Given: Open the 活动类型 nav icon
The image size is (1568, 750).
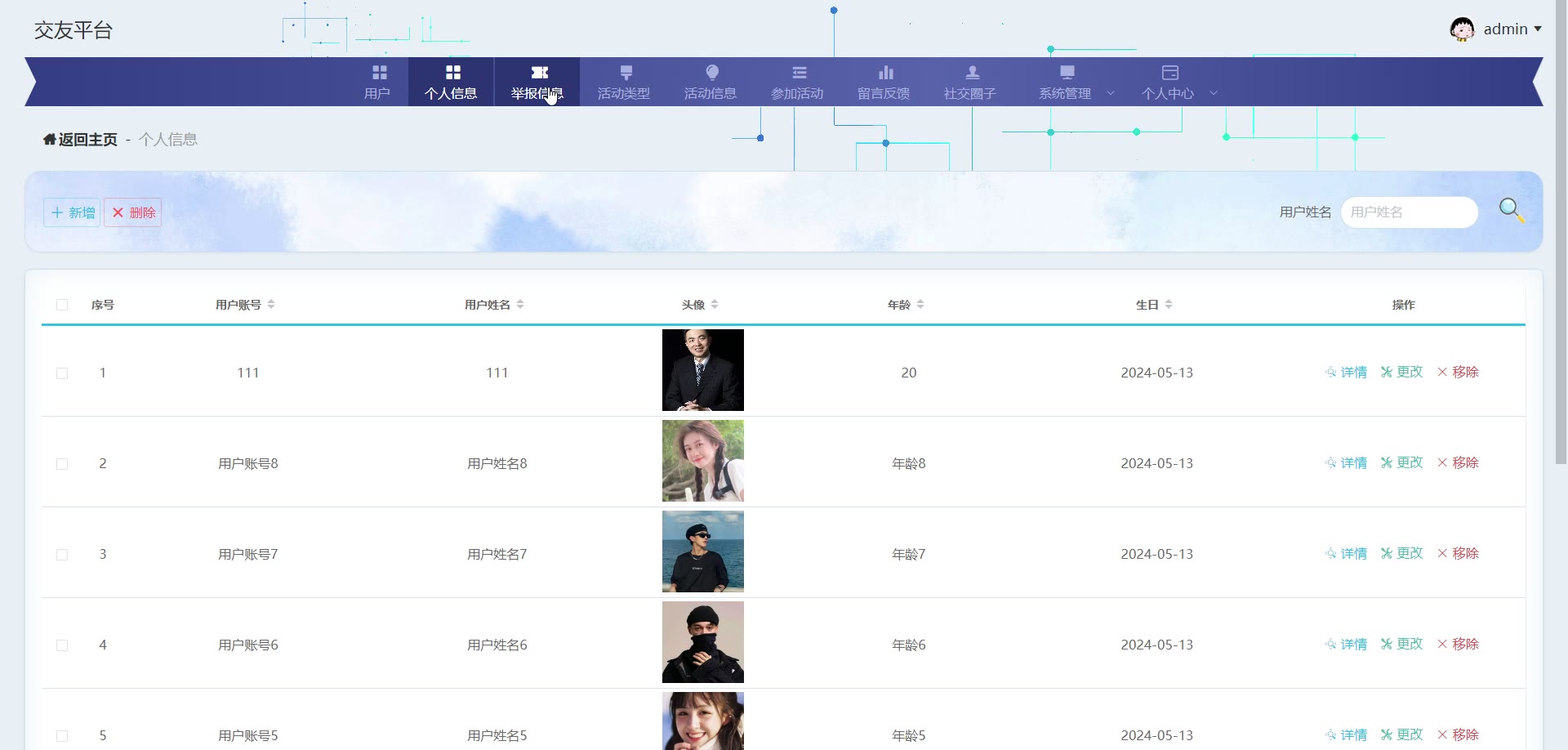Looking at the screenshot, I should [626, 73].
